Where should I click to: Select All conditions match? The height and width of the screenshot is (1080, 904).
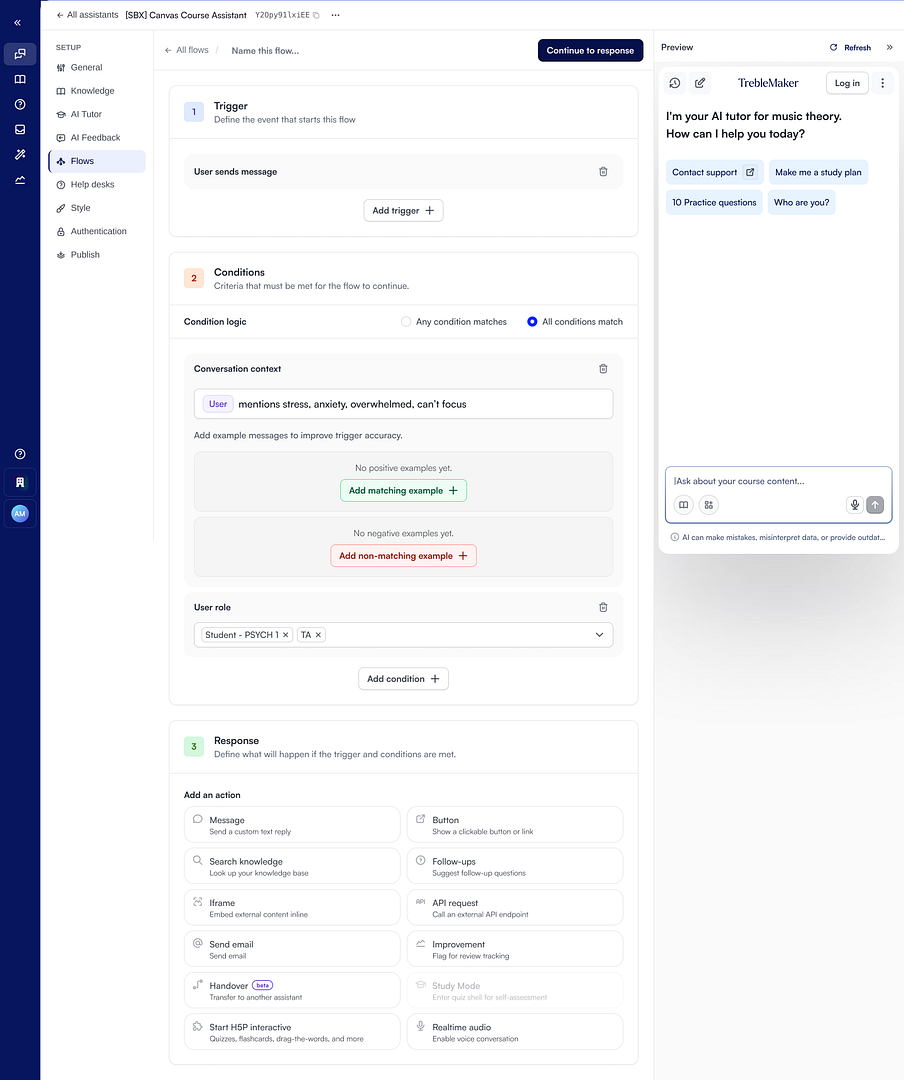(x=532, y=322)
